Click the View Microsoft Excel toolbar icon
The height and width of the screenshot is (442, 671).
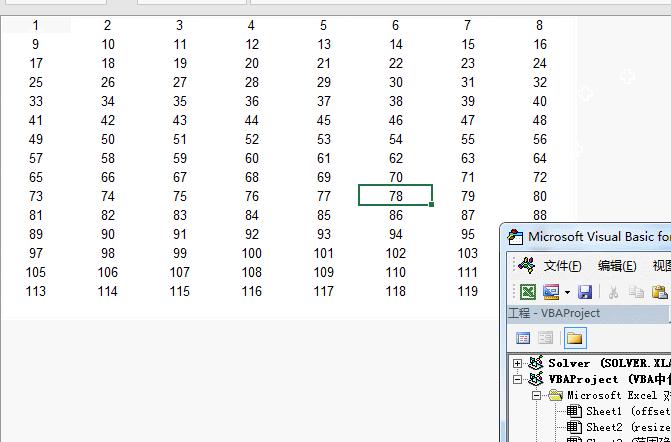click(528, 292)
